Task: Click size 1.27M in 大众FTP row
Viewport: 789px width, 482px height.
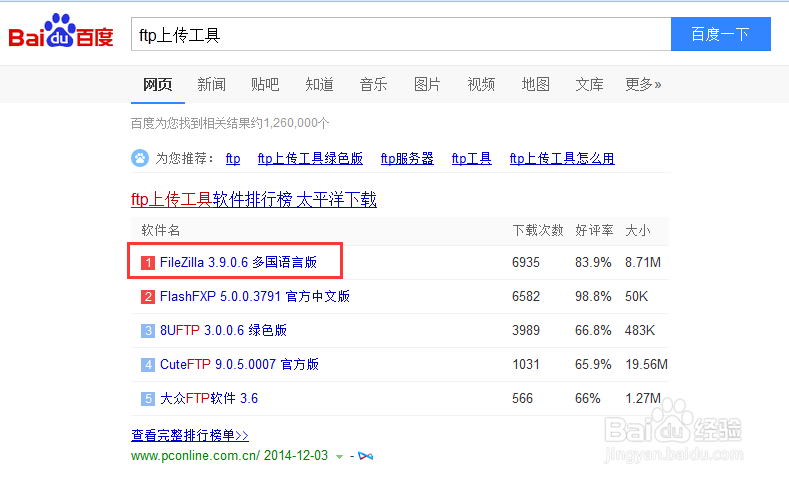Action: pos(643,398)
